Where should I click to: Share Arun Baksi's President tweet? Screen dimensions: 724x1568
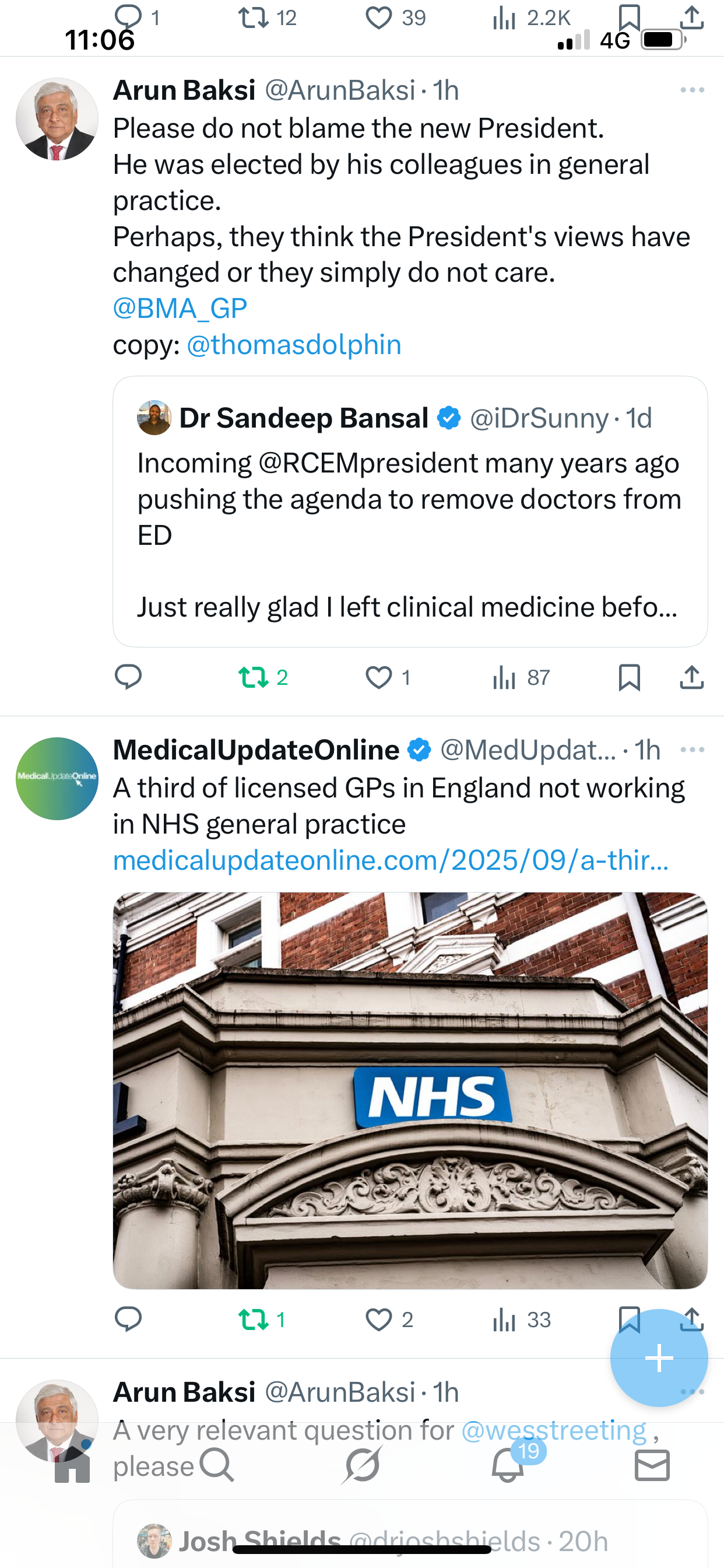pyautogui.click(x=692, y=677)
